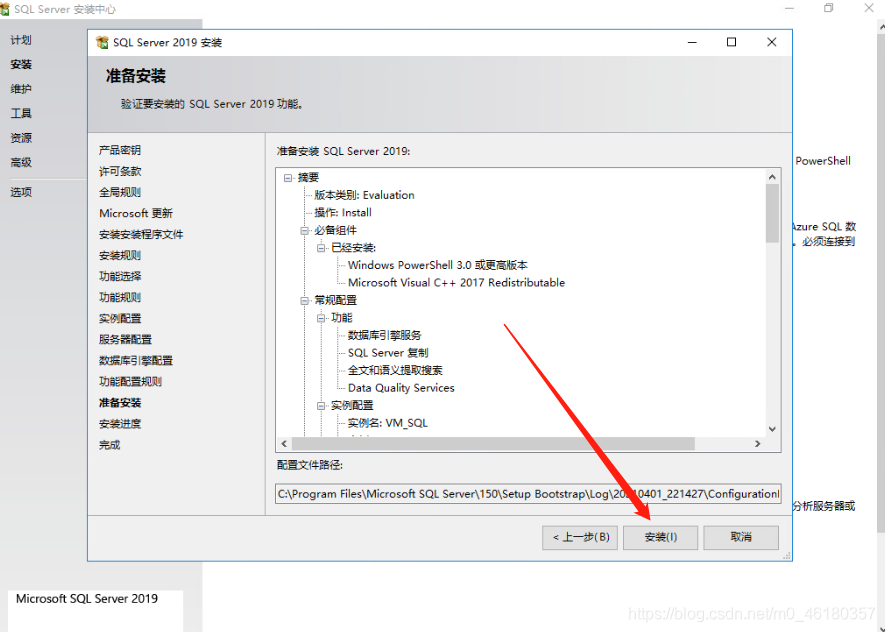Select the 数据库引擎服务 tree row
Viewport: 885px width, 632px height.
384,335
